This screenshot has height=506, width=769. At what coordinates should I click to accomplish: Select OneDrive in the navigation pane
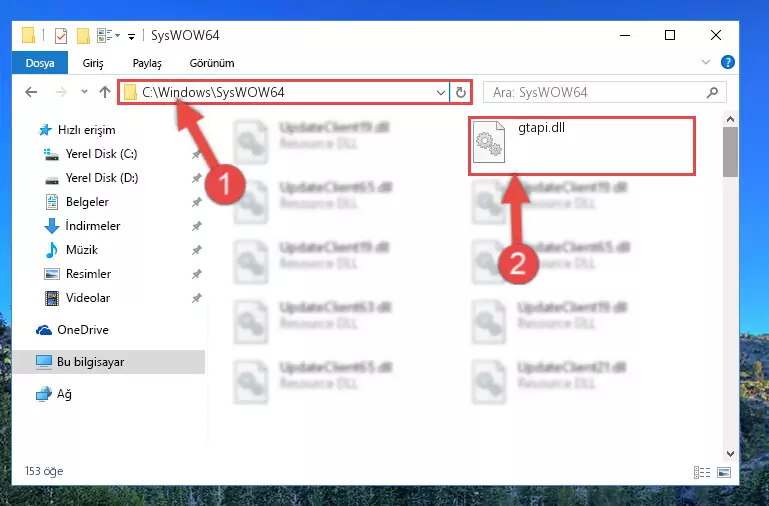[x=72, y=330]
